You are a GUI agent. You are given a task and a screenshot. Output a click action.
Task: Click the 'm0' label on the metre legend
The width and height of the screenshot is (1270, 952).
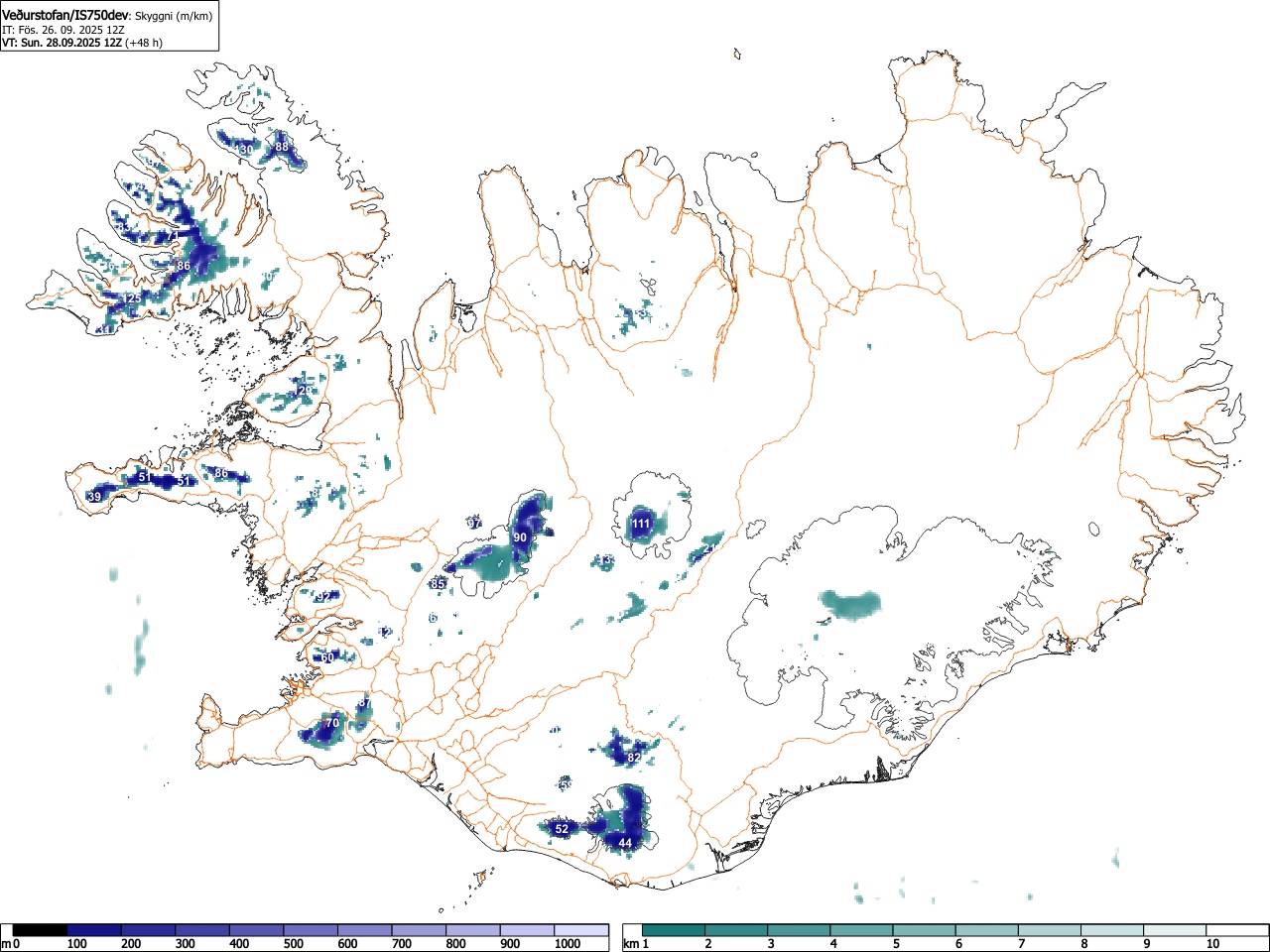tap(11, 944)
